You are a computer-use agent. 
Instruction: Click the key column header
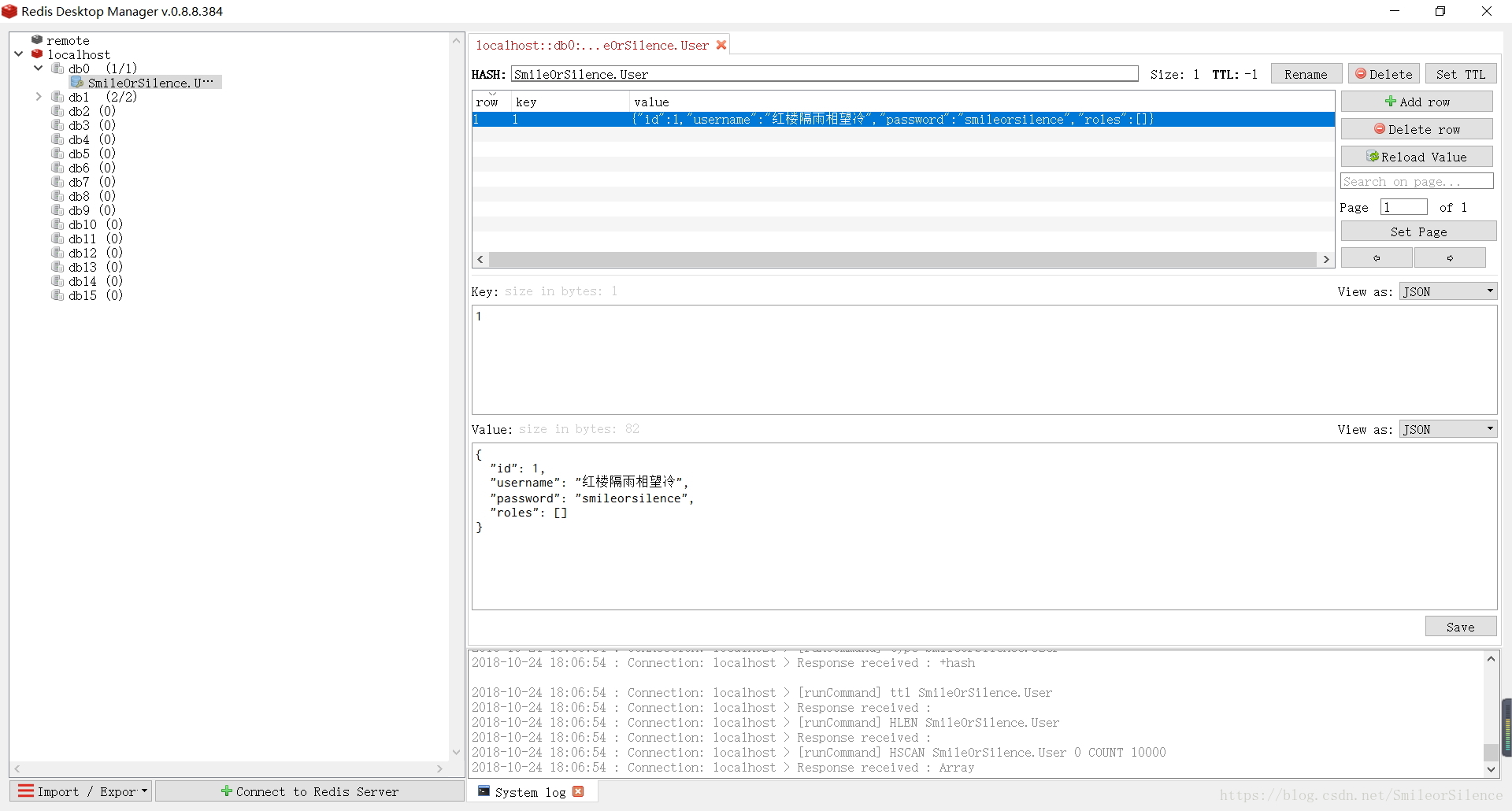point(570,102)
